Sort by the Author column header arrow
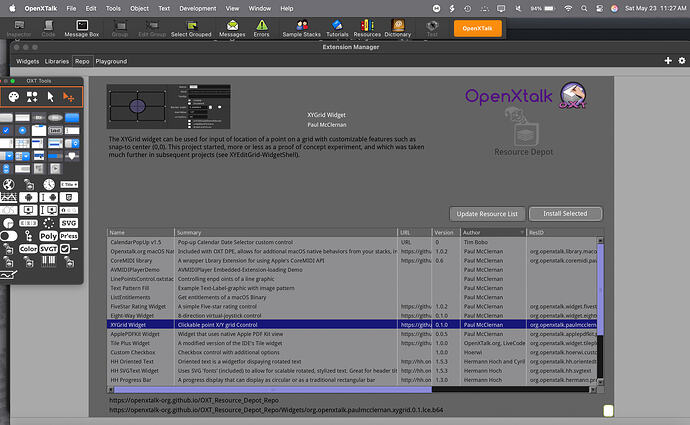The image size is (690, 425). pyautogui.click(x=522, y=232)
